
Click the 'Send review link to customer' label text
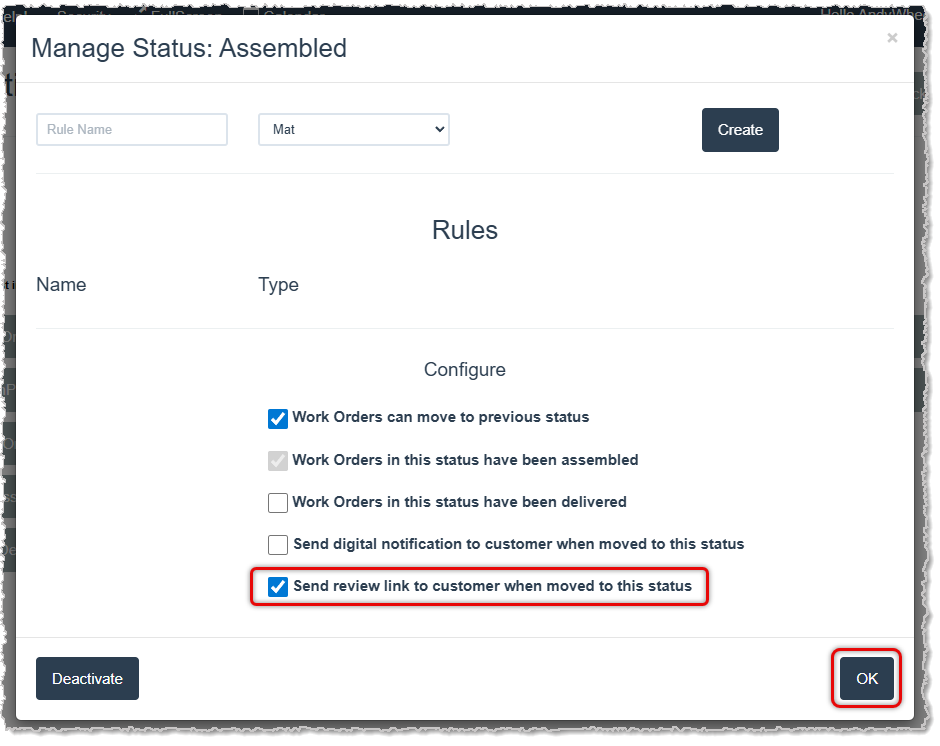tap(492, 587)
